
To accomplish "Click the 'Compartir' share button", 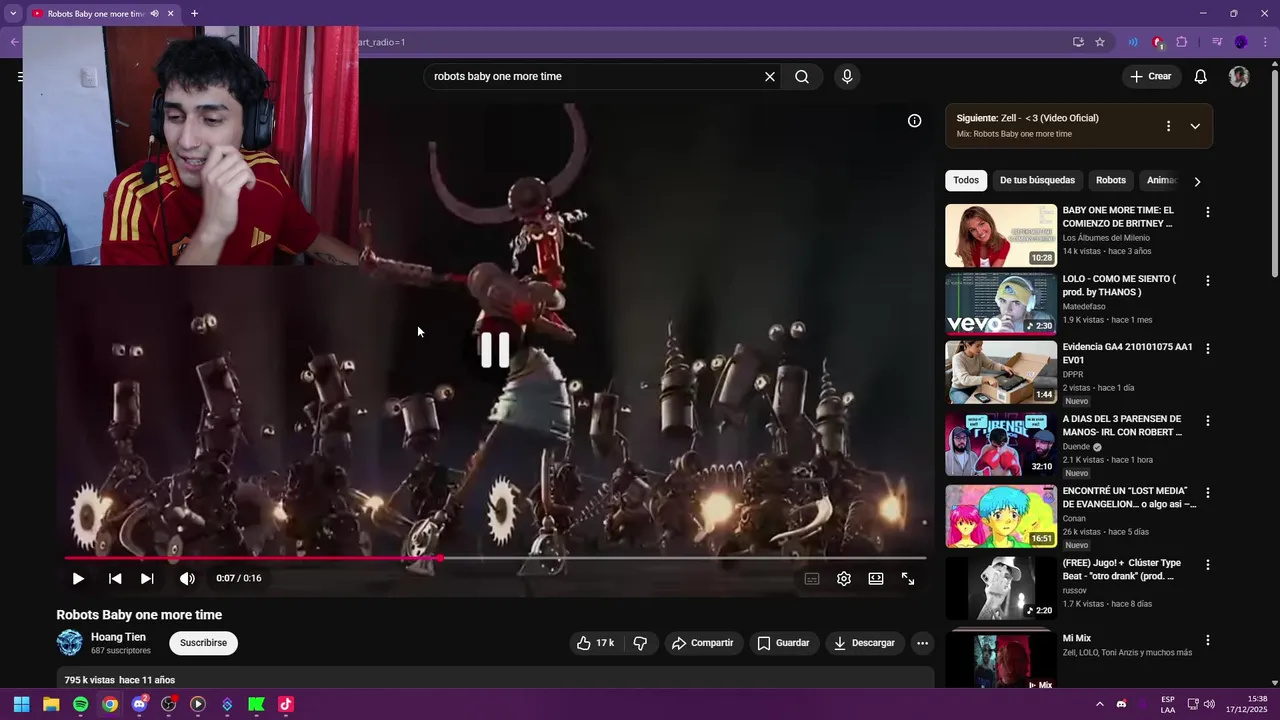I will pyautogui.click(x=703, y=643).
